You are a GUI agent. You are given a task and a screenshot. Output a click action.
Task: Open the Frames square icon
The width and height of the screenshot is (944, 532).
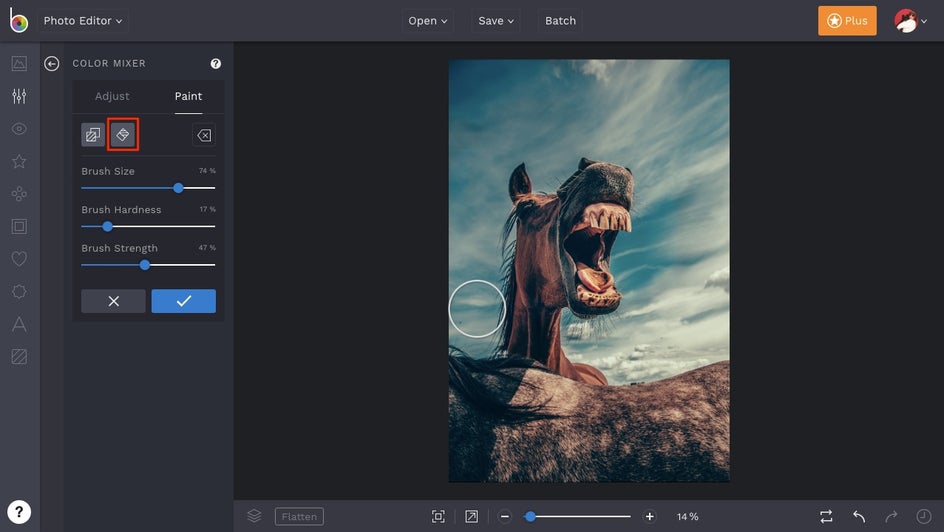(19, 226)
